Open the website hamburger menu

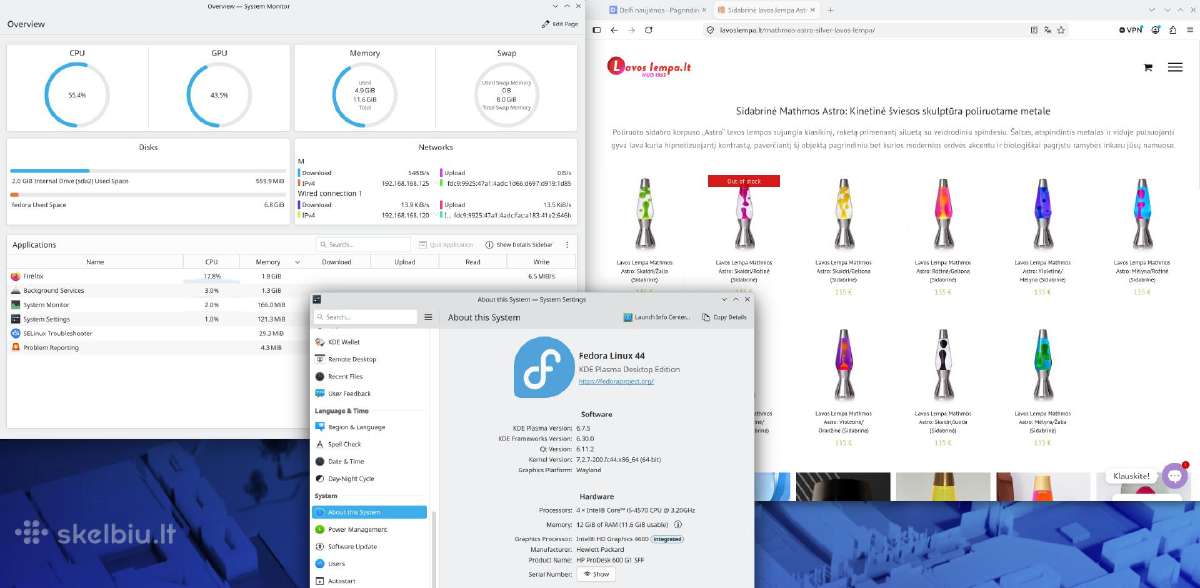tap(1175, 67)
